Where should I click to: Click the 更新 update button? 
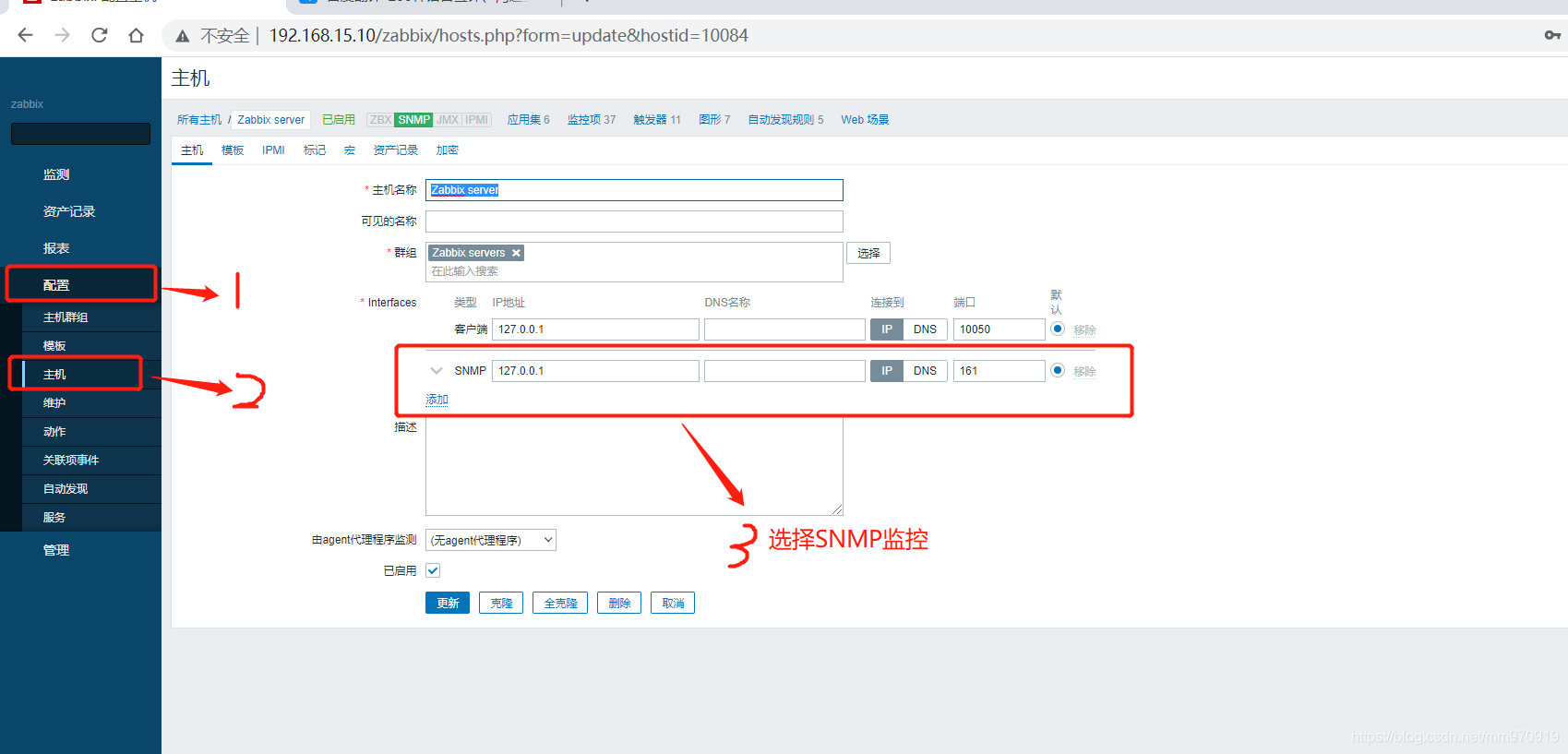click(x=448, y=603)
